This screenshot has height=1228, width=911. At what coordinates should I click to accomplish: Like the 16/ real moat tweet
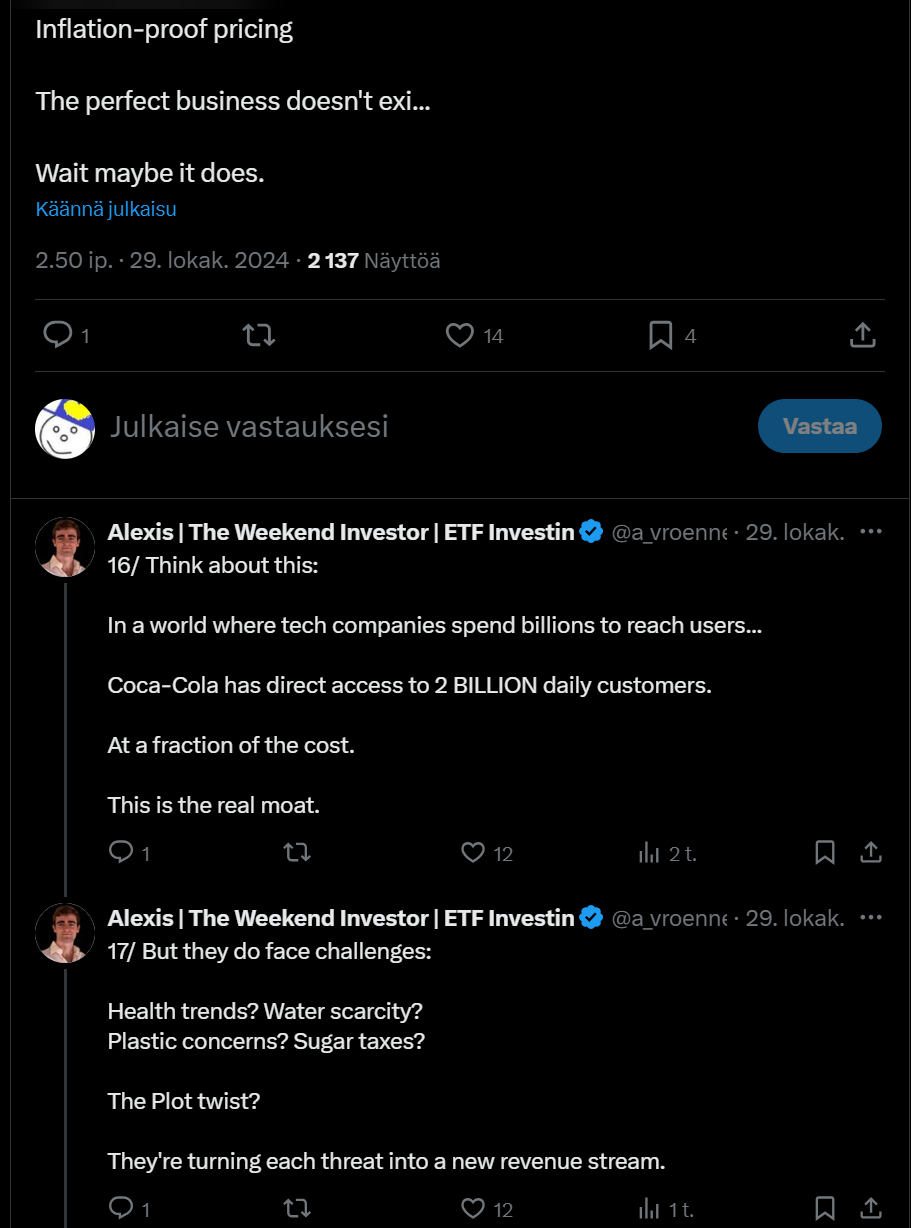point(473,852)
